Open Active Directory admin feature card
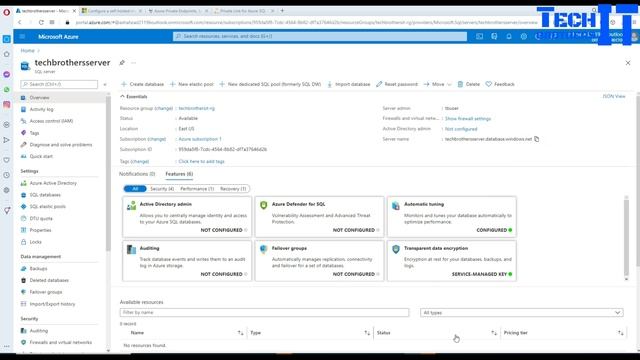Screen dimensions: 640x360 [x=187, y=217]
